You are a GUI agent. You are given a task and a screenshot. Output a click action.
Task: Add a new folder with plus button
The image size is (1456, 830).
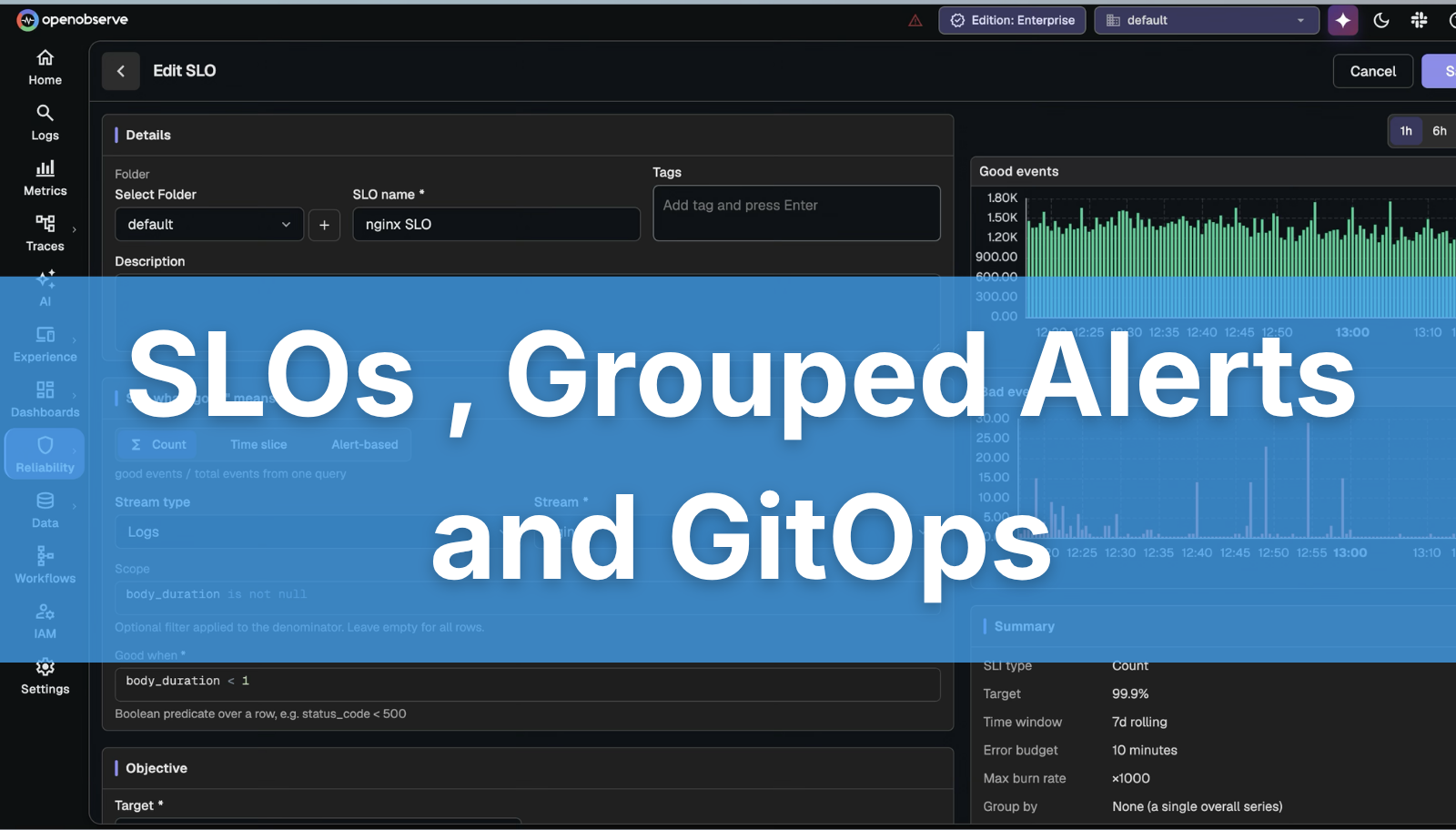(x=324, y=225)
